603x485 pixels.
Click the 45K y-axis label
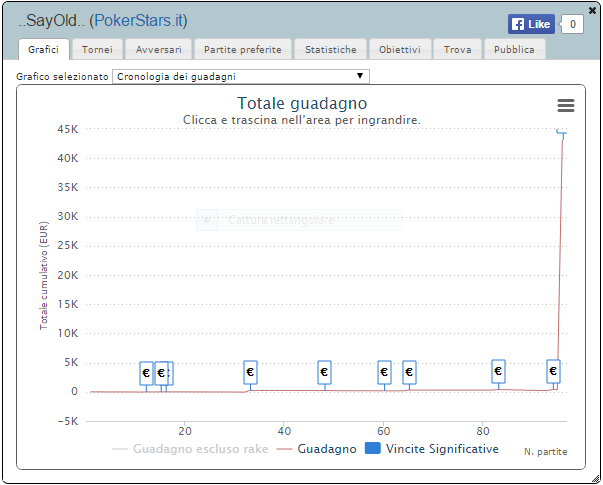(68, 129)
